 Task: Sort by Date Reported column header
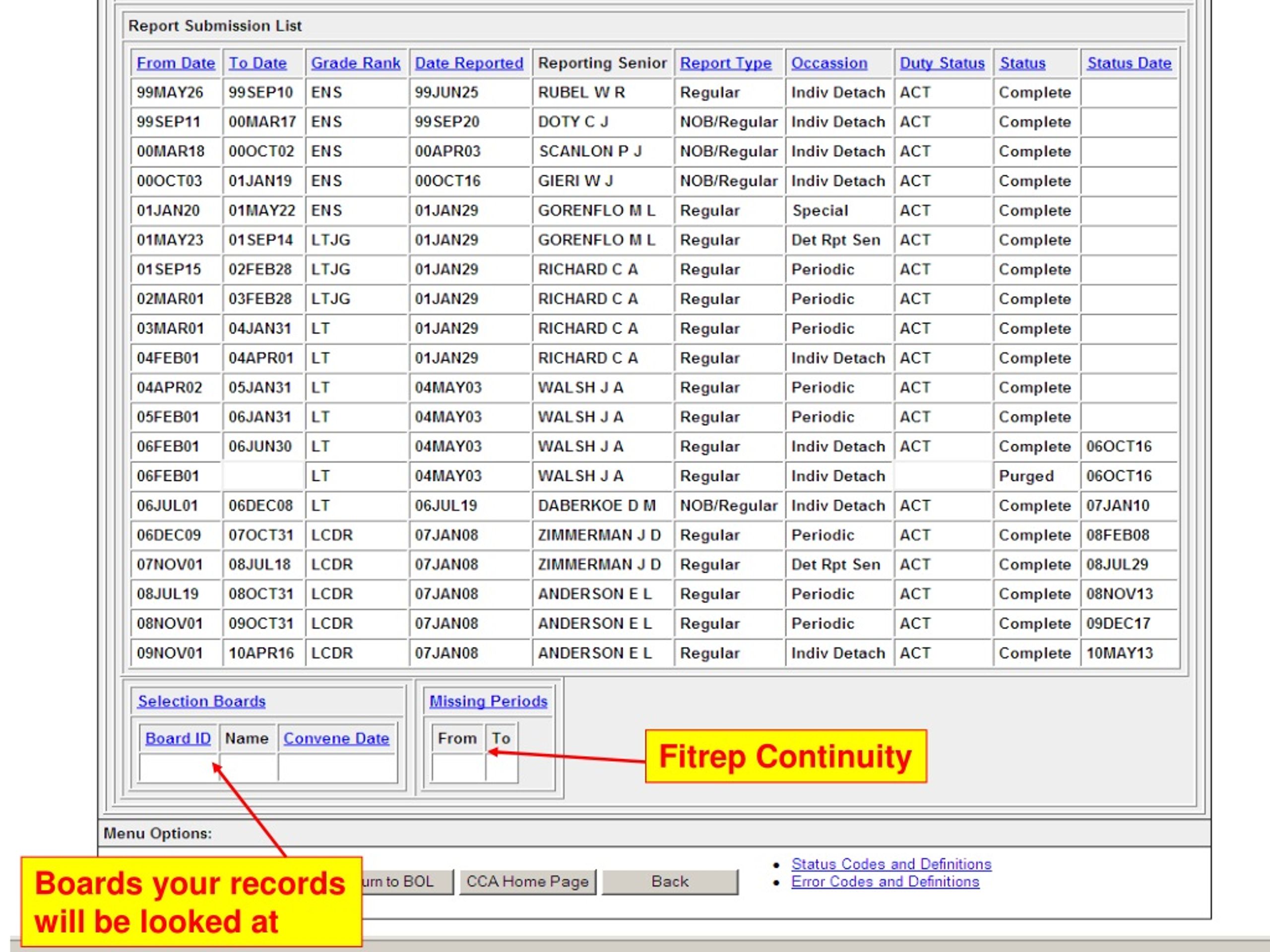point(469,63)
